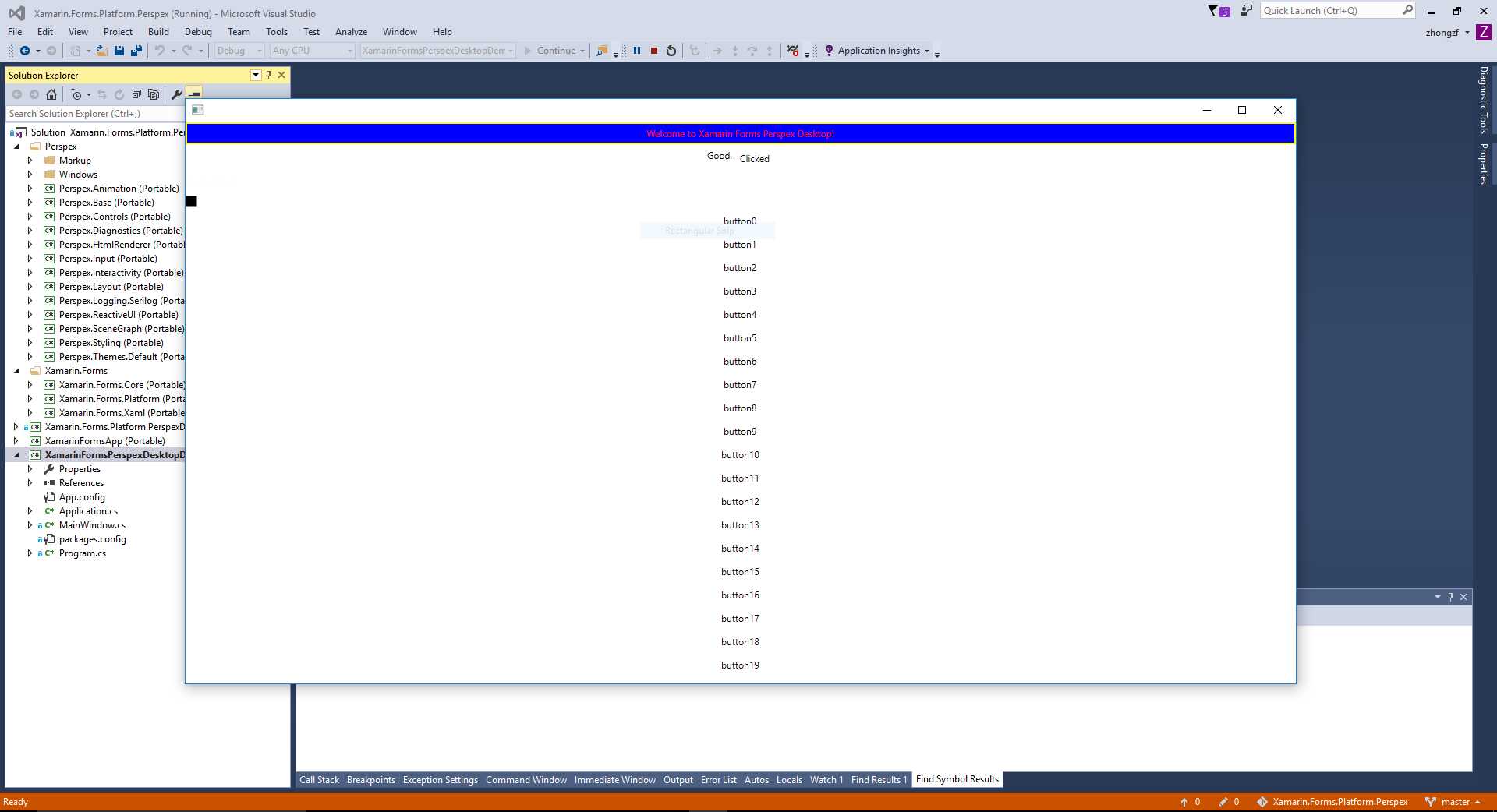Restart debugging with circular arrow icon

point(671,51)
